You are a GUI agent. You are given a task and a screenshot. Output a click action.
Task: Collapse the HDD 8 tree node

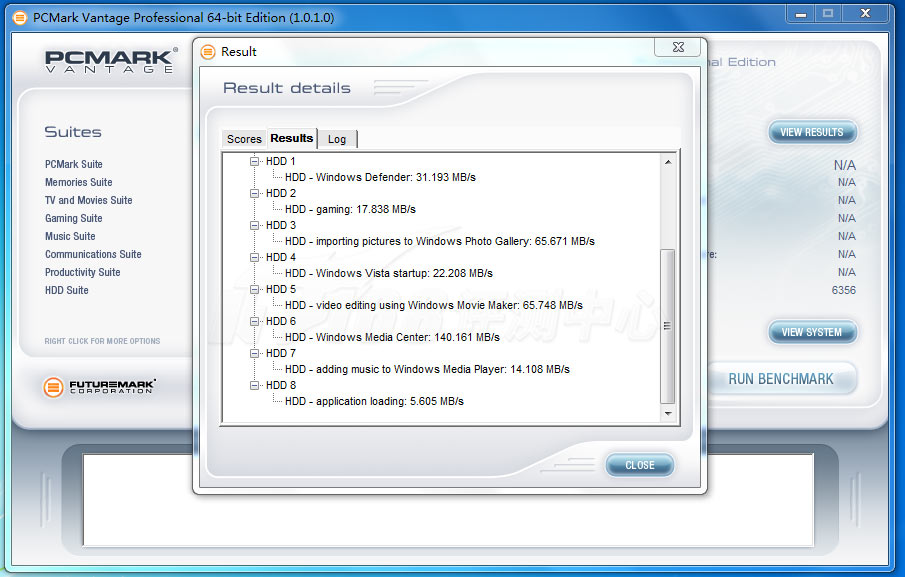tap(255, 385)
